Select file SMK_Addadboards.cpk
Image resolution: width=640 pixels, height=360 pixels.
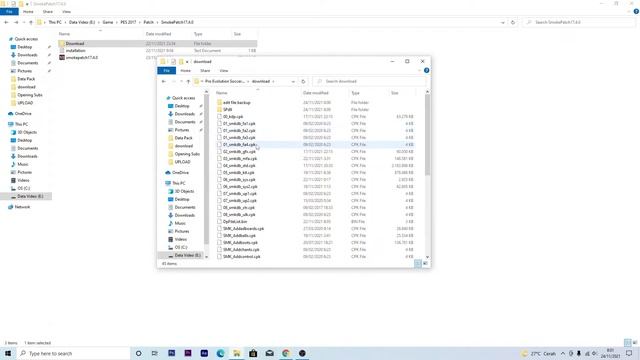[243, 229]
